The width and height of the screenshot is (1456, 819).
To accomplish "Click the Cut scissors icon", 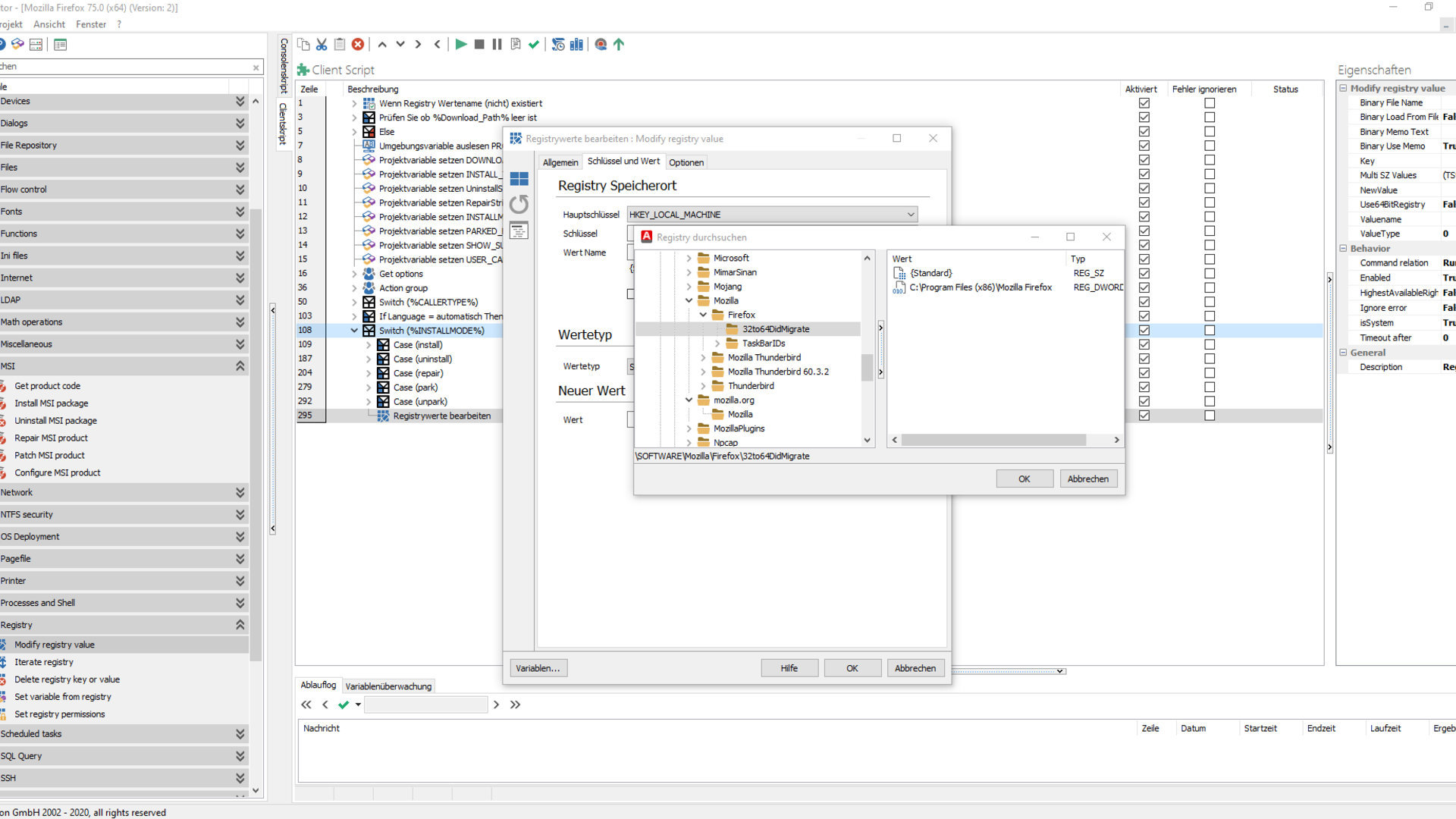I will (x=322, y=45).
